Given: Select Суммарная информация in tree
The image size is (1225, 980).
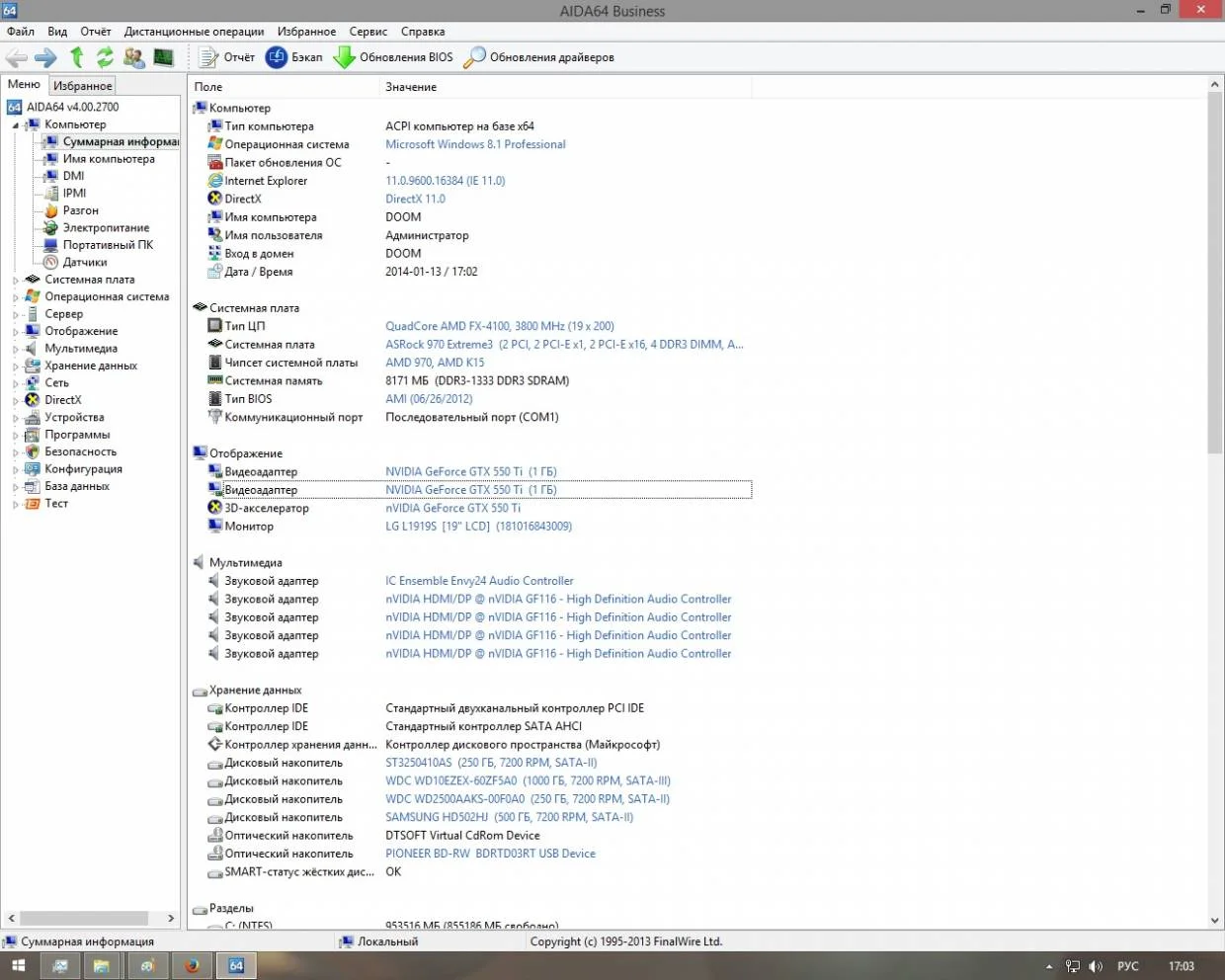Looking at the screenshot, I should (x=121, y=141).
